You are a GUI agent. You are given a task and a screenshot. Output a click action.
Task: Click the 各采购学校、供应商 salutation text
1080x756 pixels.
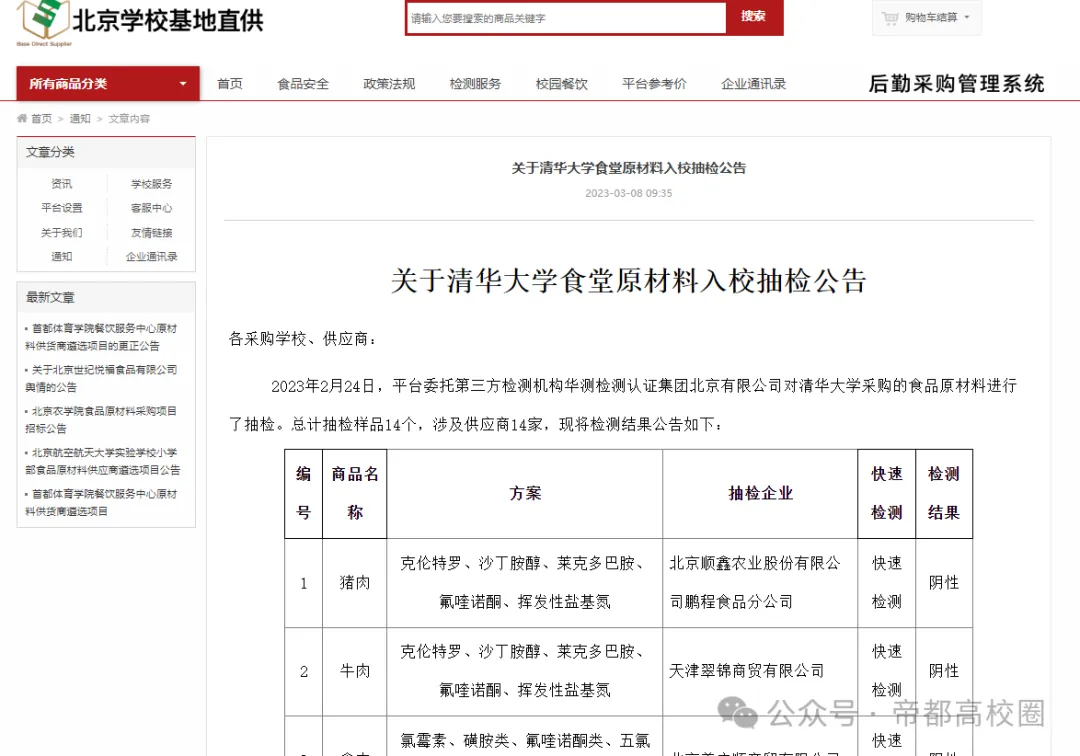pyautogui.click(x=302, y=339)
